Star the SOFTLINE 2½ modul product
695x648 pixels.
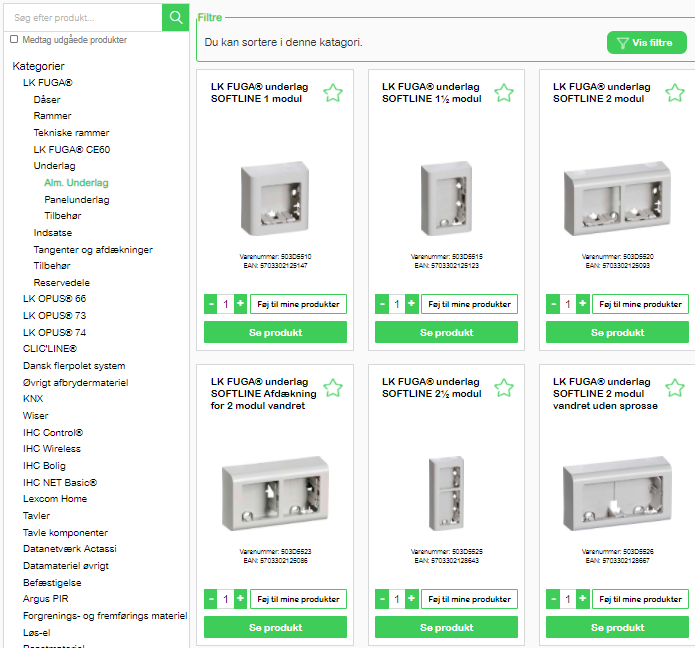tap(504, 388)
